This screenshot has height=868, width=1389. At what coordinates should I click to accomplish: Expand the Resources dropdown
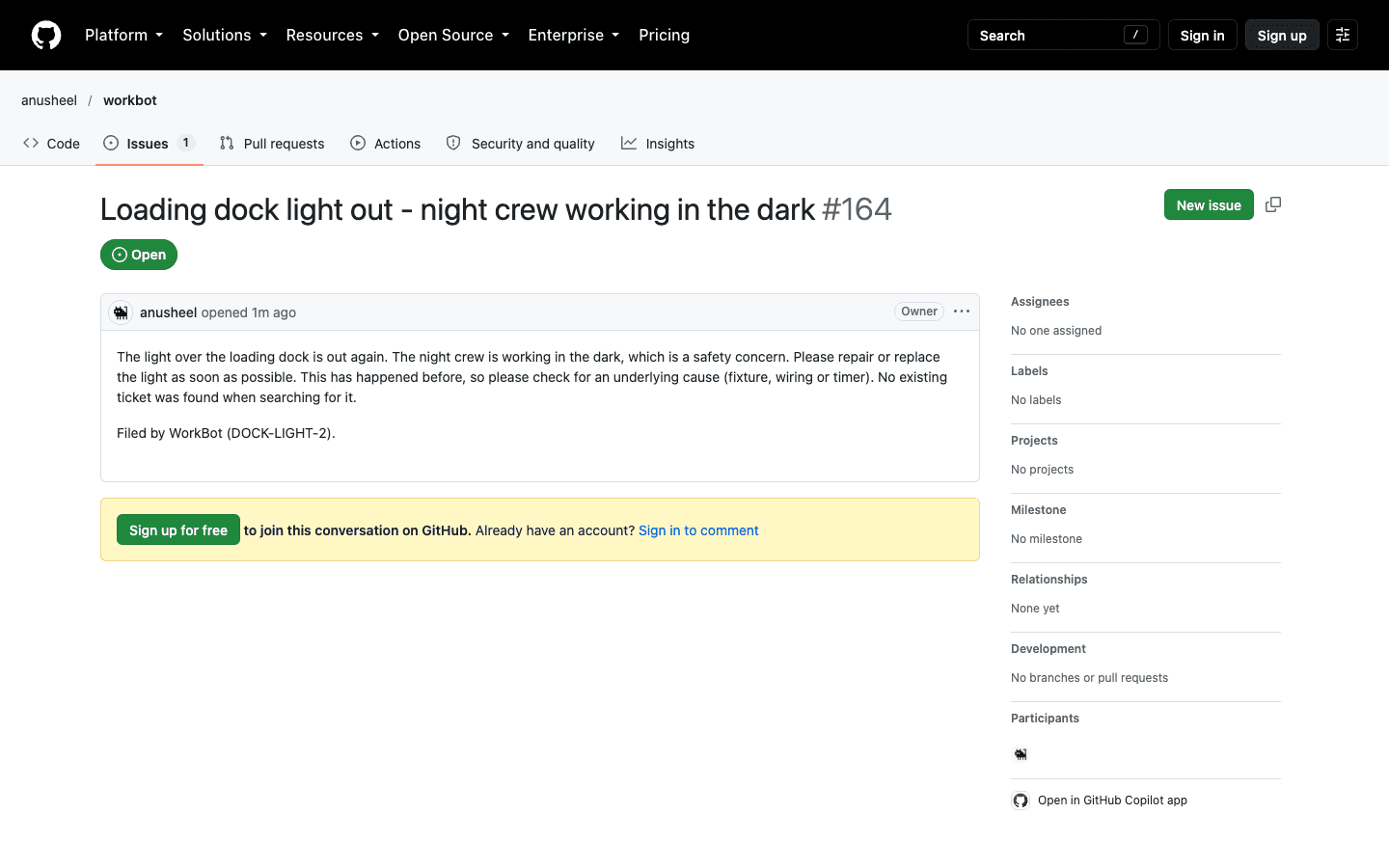(x=333, y=35)
